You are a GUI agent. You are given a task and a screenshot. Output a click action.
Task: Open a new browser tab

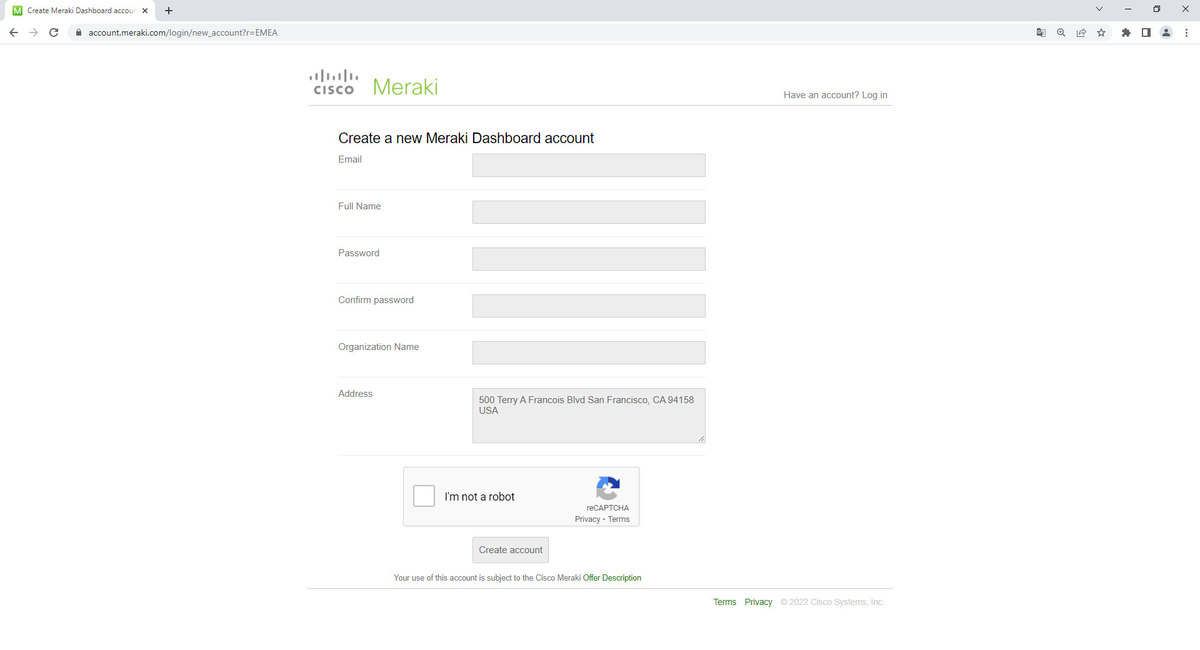(x=168, y=11)
